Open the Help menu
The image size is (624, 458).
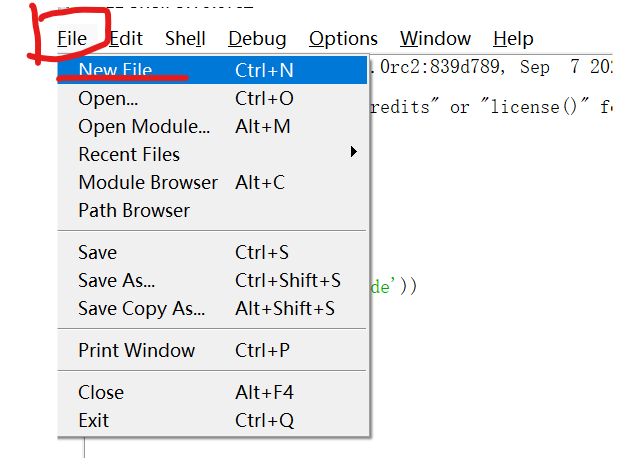coord(513,39)
